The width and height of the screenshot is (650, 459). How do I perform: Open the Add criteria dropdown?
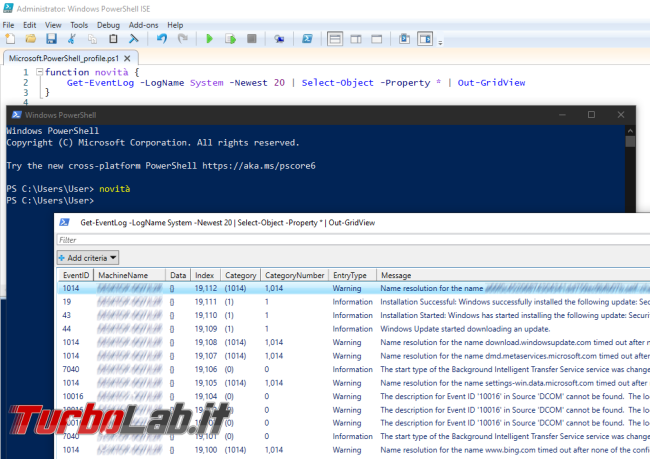[88, 258]
